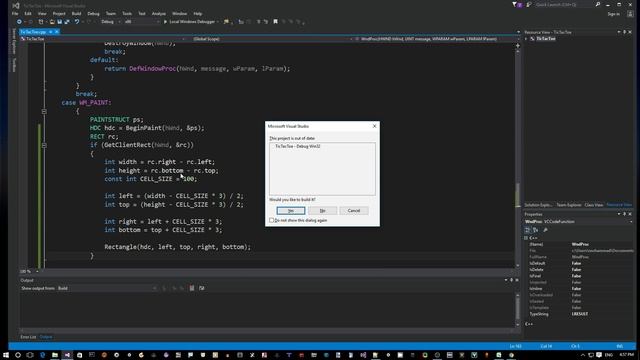The image size is (640, 360).
Task: Open the x86 platform dropdown
Action: 142,22
